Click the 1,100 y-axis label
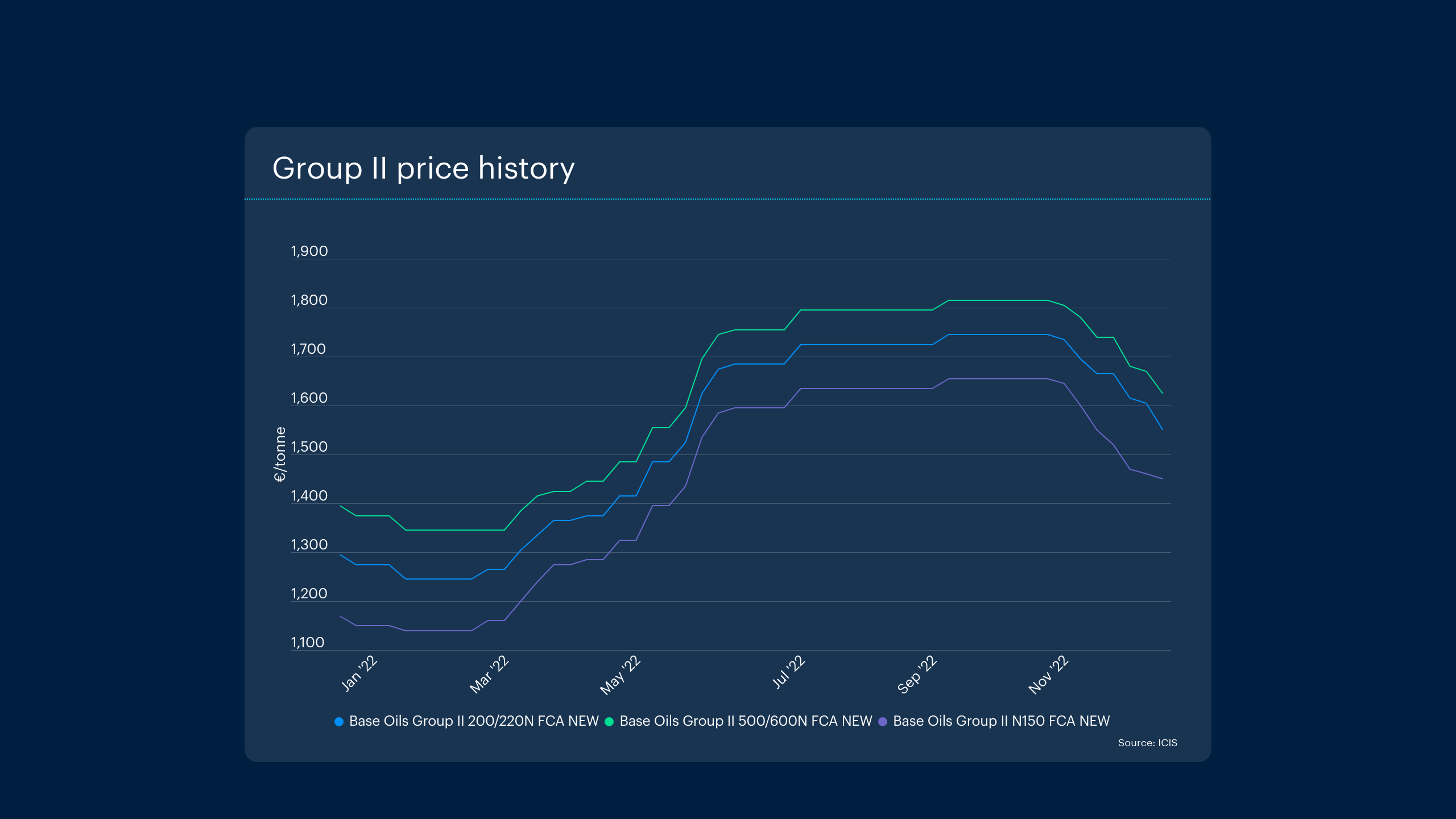 click(307, 643)
